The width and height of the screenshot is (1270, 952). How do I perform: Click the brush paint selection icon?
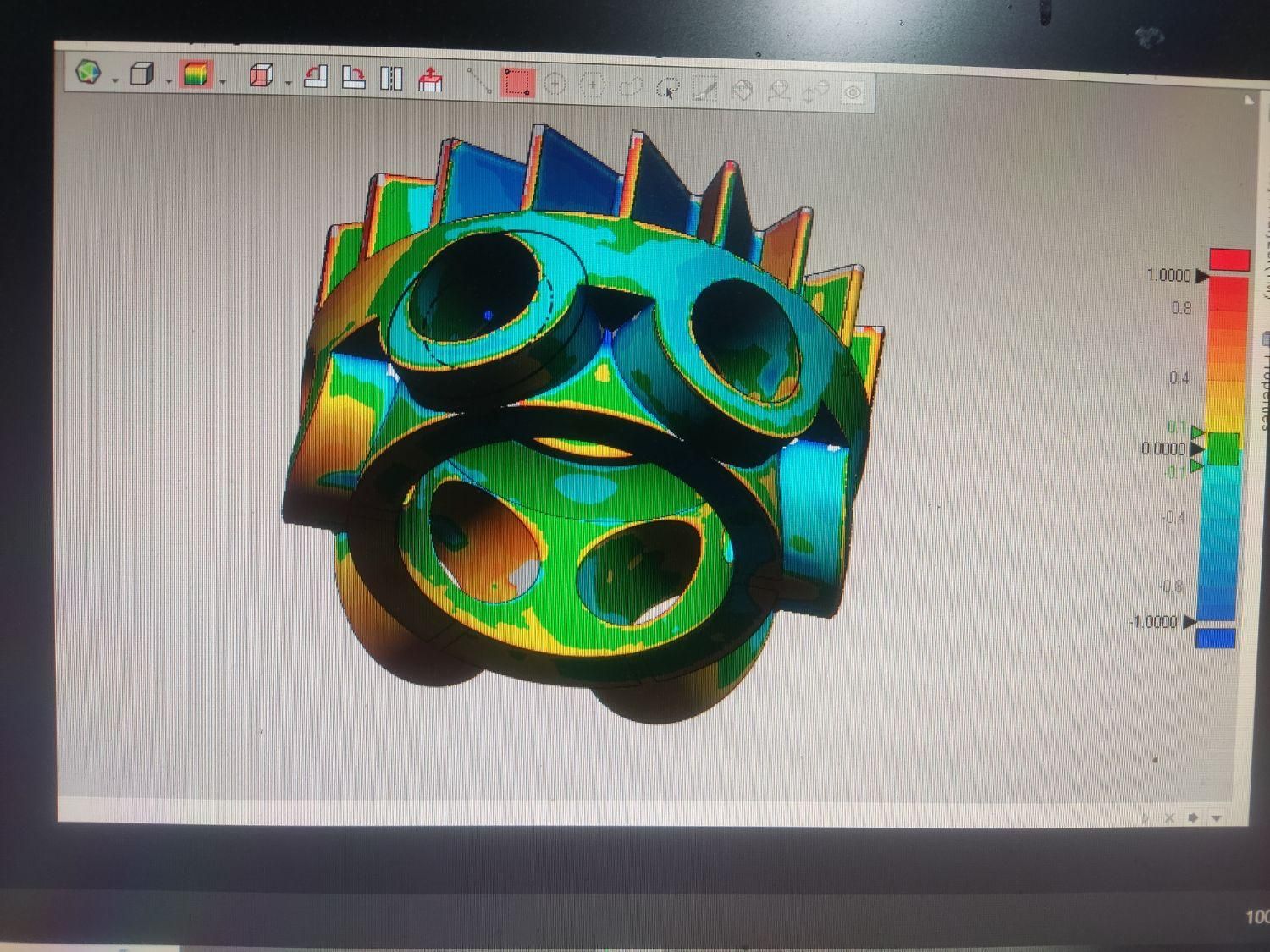click(x=704, y=89)
